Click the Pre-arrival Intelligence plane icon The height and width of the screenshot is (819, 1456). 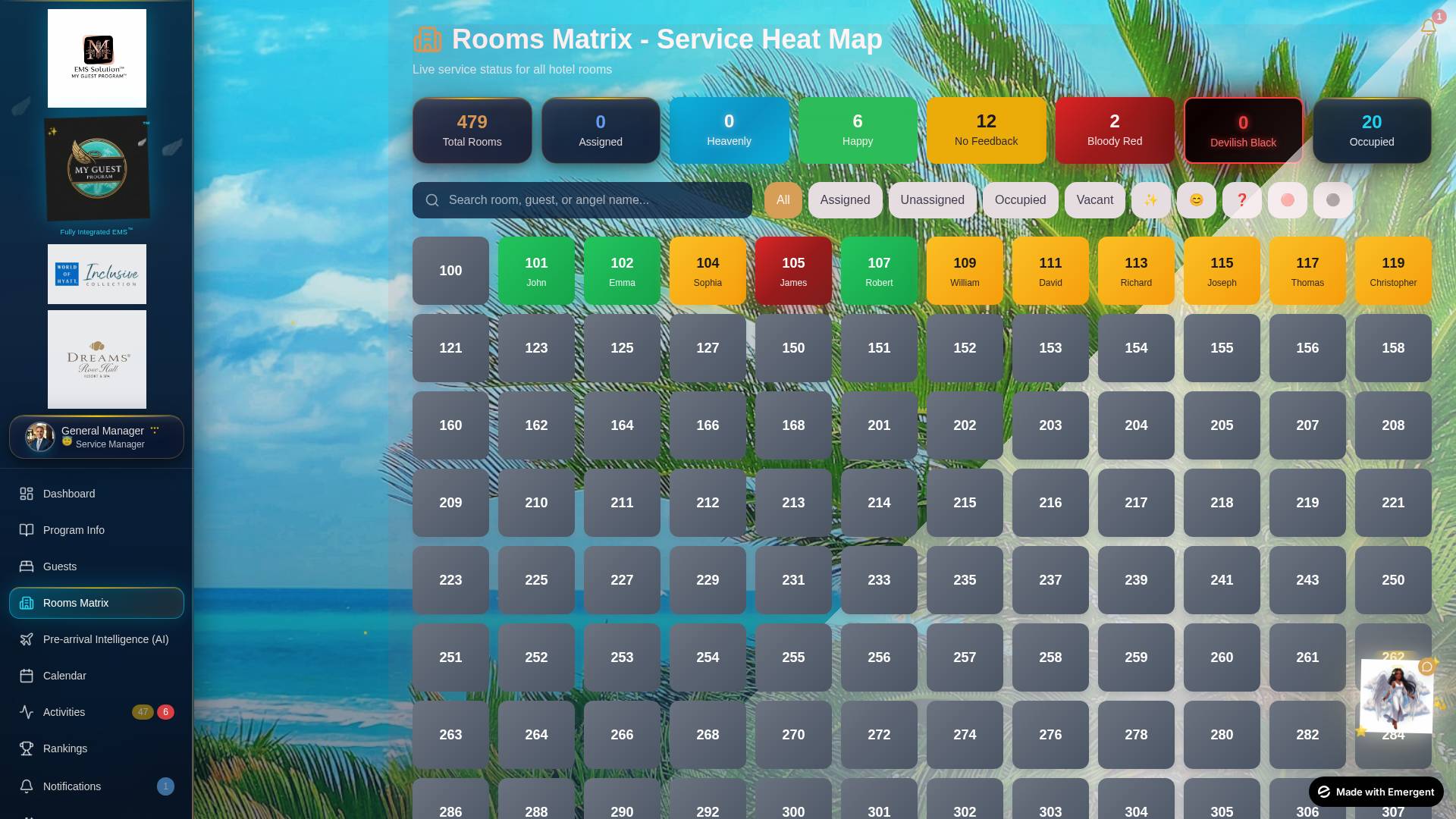point(27,639)
